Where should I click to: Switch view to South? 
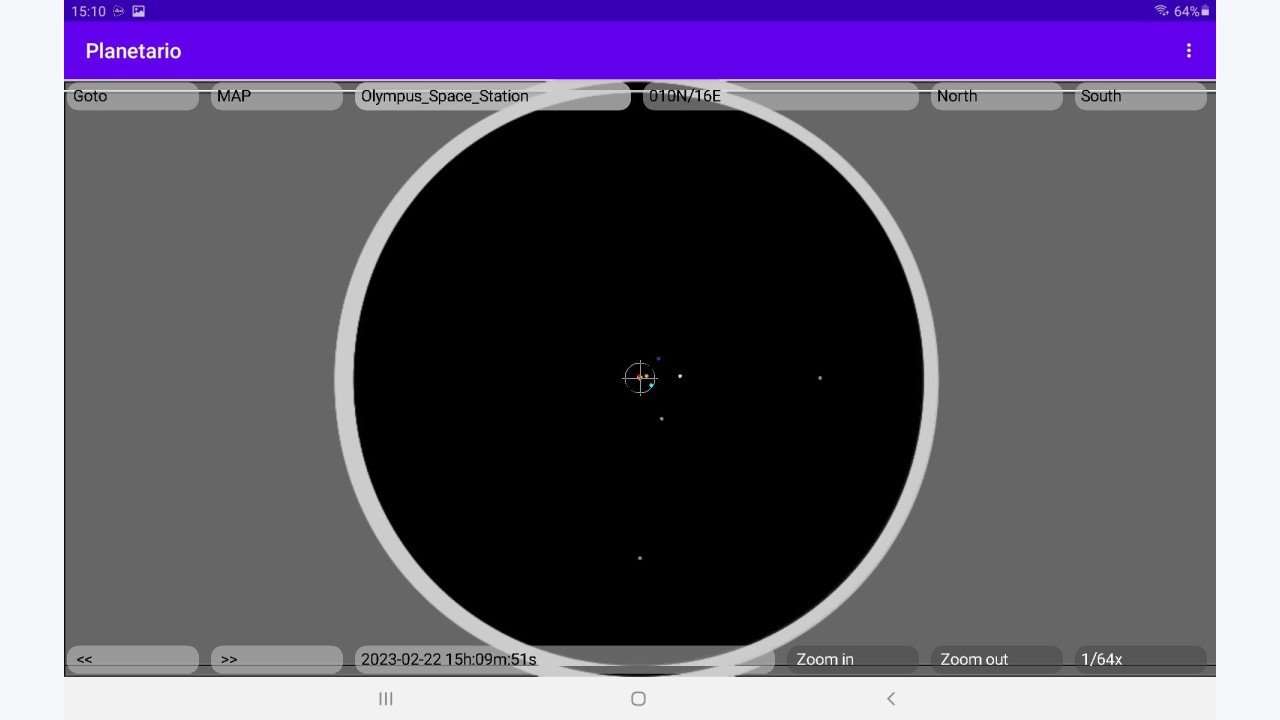click(x=1141, y=96)
